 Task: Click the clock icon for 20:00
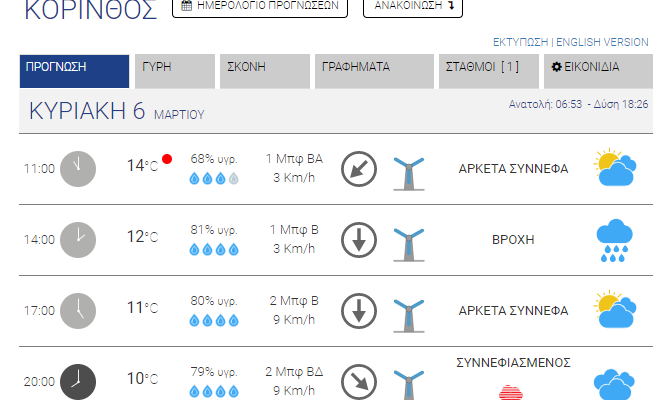78,382
